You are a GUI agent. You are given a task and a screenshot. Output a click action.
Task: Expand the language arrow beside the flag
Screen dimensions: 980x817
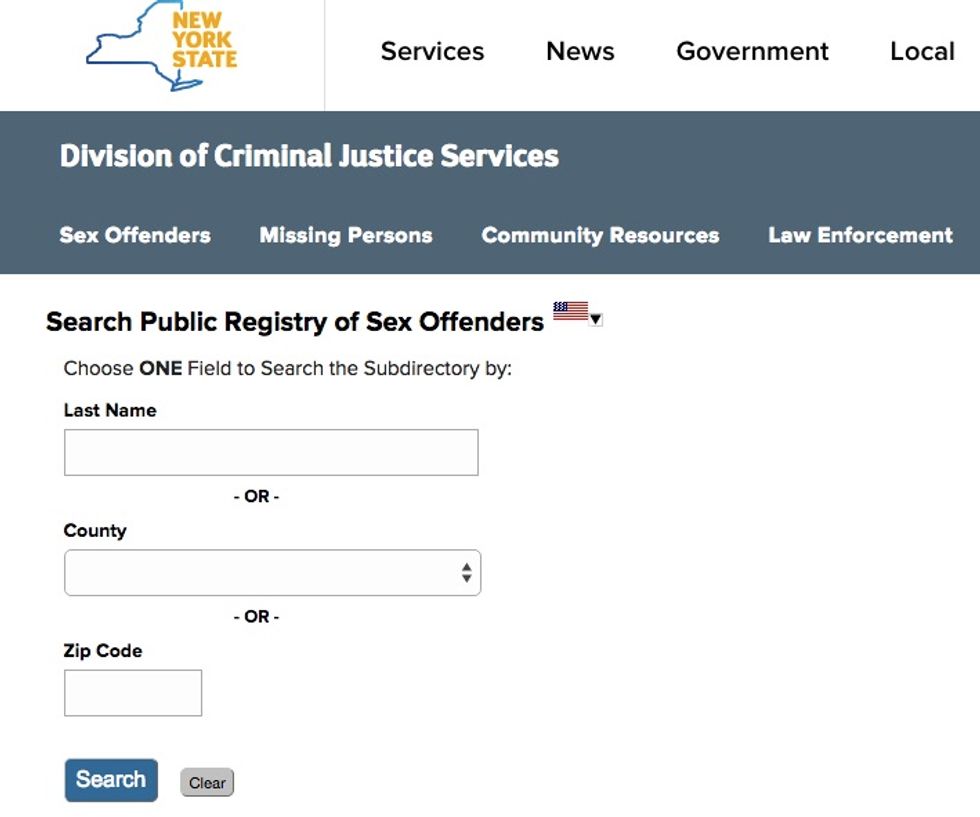pyautogui.click(x=596, y=320)
